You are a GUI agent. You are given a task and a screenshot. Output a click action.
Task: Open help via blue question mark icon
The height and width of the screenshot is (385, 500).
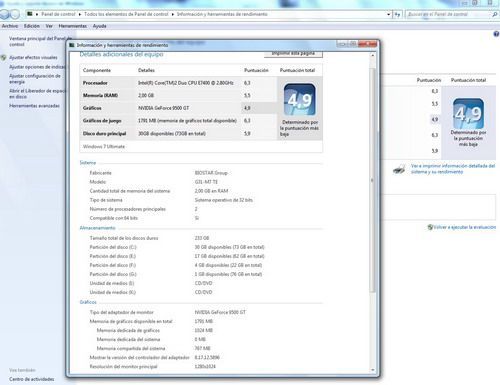click(x=496, y=34)
